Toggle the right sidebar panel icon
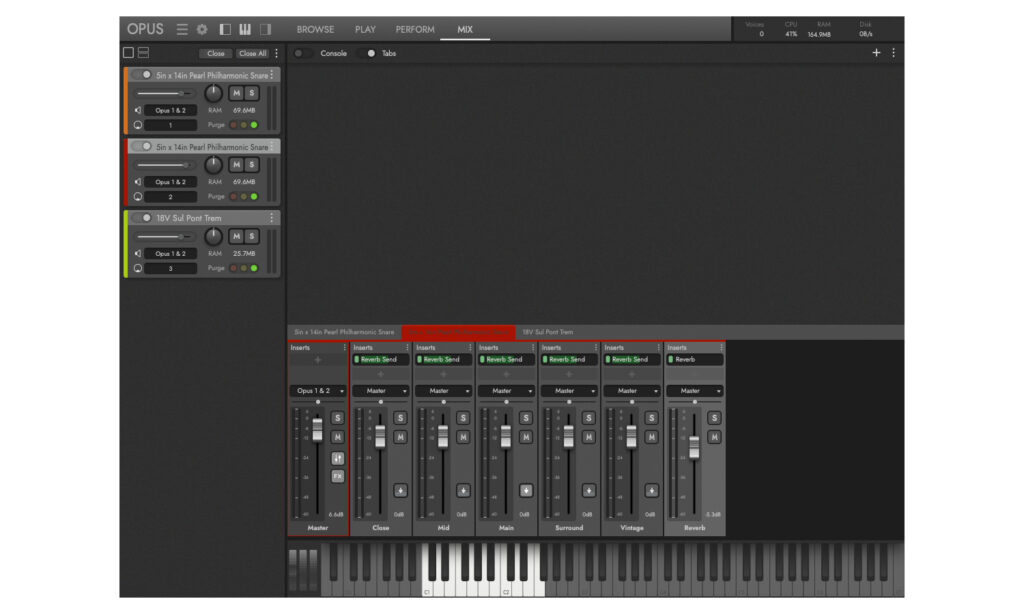1024x614 pixels. click(x=265, y=29)
